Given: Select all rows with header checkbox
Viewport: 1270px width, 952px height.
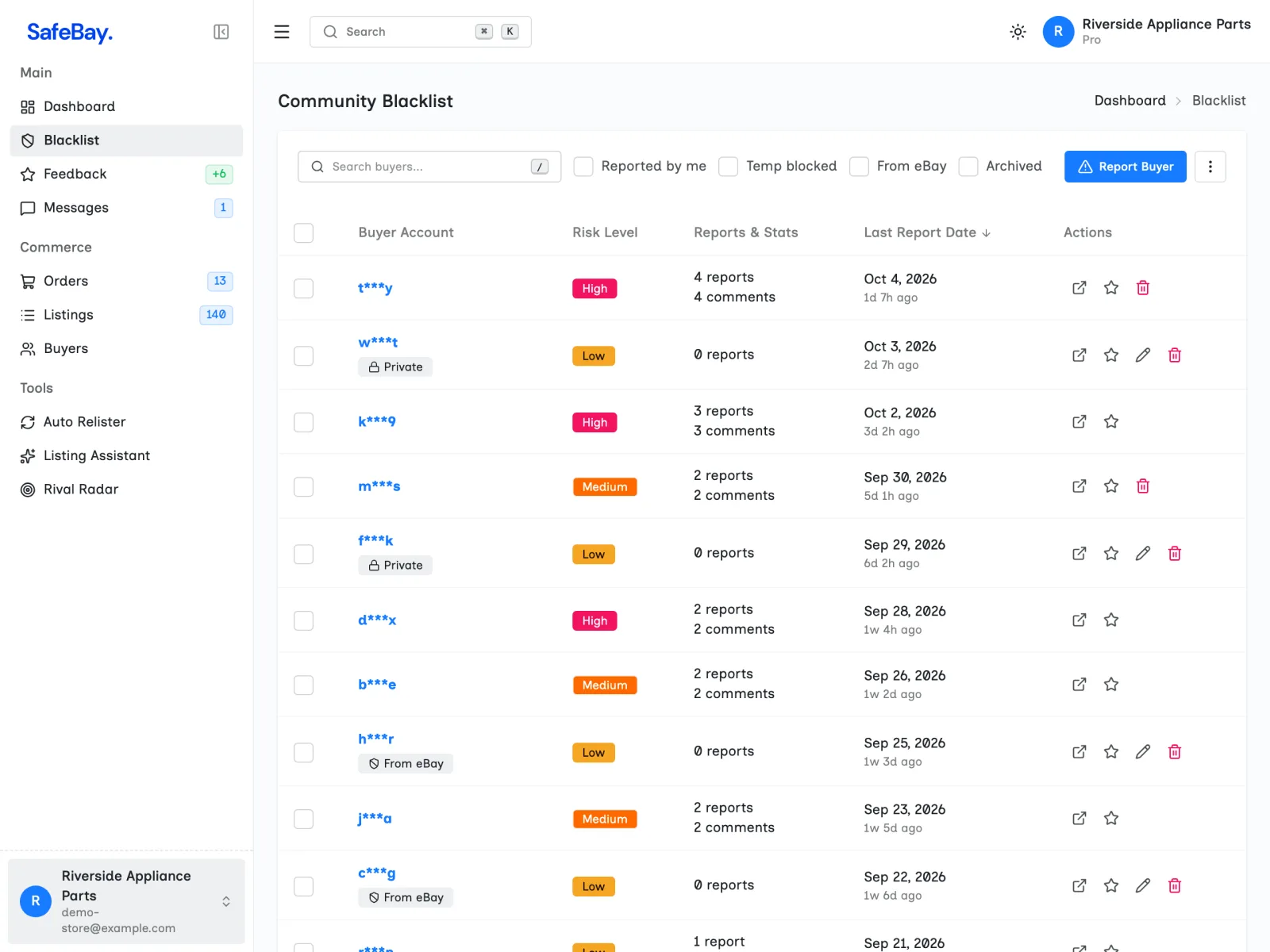Looking at the screenshot, I should pos(303,233).
